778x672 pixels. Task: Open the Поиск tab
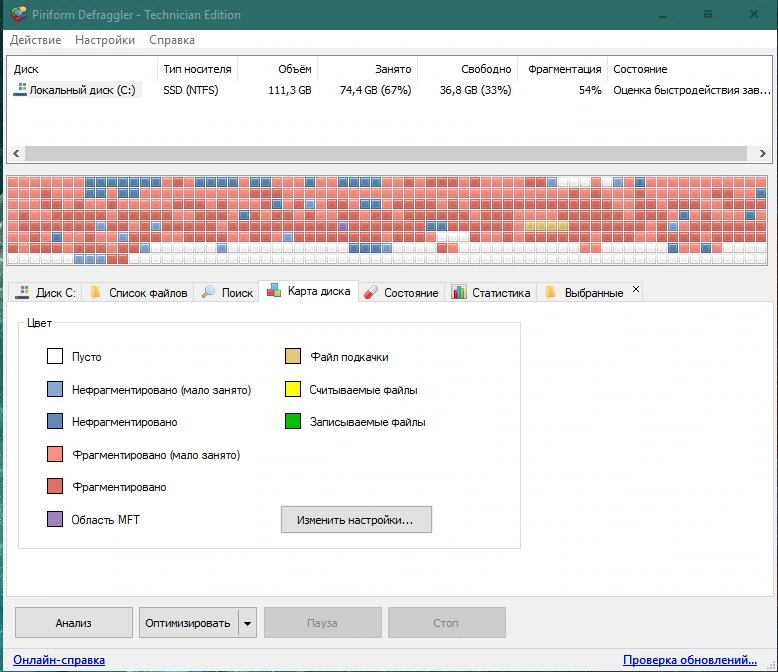(227, 292)
